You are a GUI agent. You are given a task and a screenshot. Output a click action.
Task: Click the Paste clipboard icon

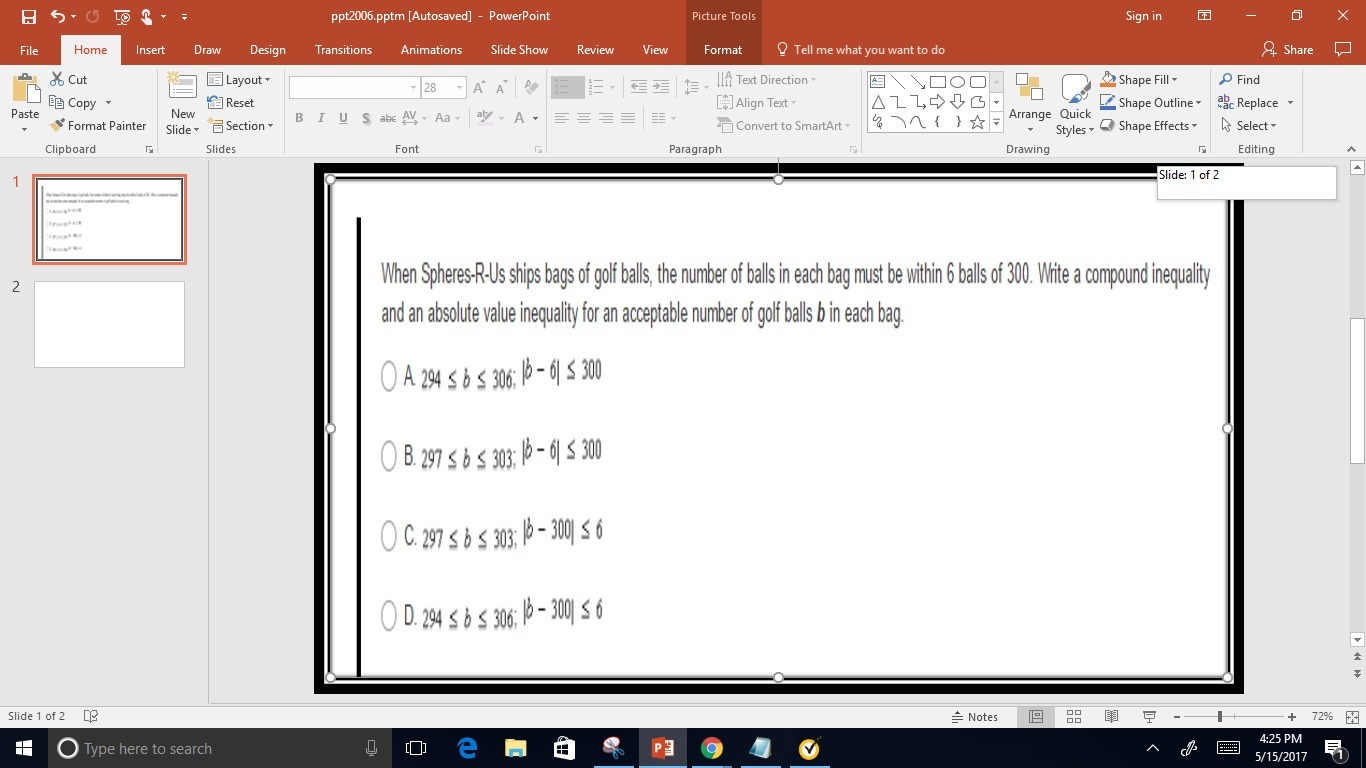25,89
